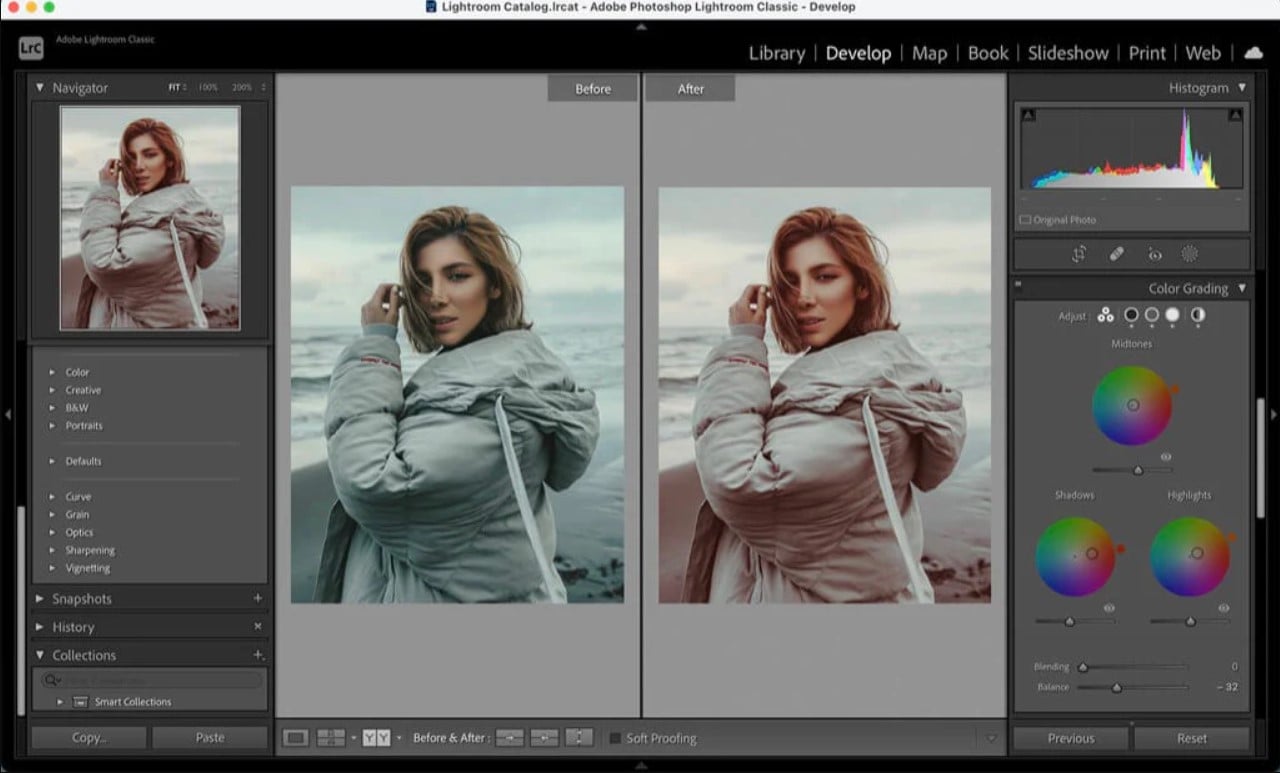Image resolution: width=1280 pixels, height=773 pixels.
Task: Select the Crop Overlay tool icon
Action: (1079, 254)
